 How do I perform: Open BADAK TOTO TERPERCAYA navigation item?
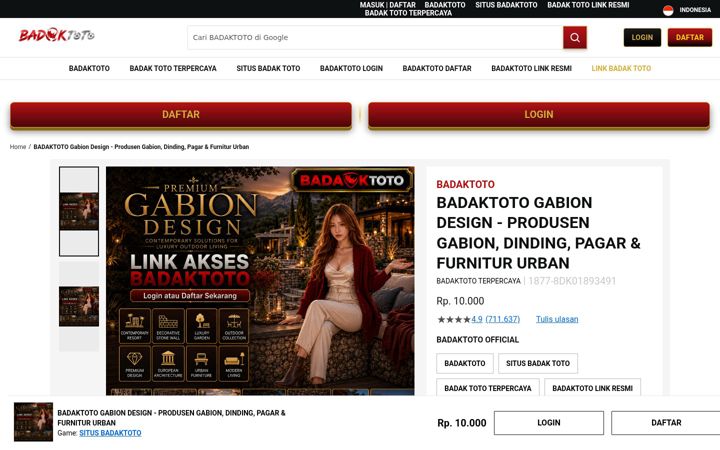pyautogui.click(x=173, y=68)
